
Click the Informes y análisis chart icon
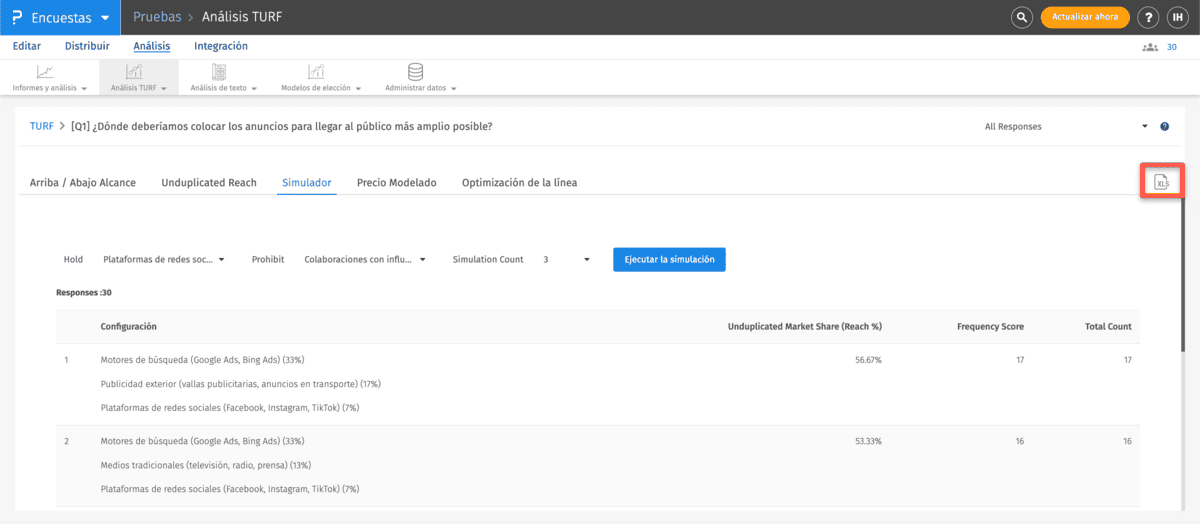click(45, 72)
